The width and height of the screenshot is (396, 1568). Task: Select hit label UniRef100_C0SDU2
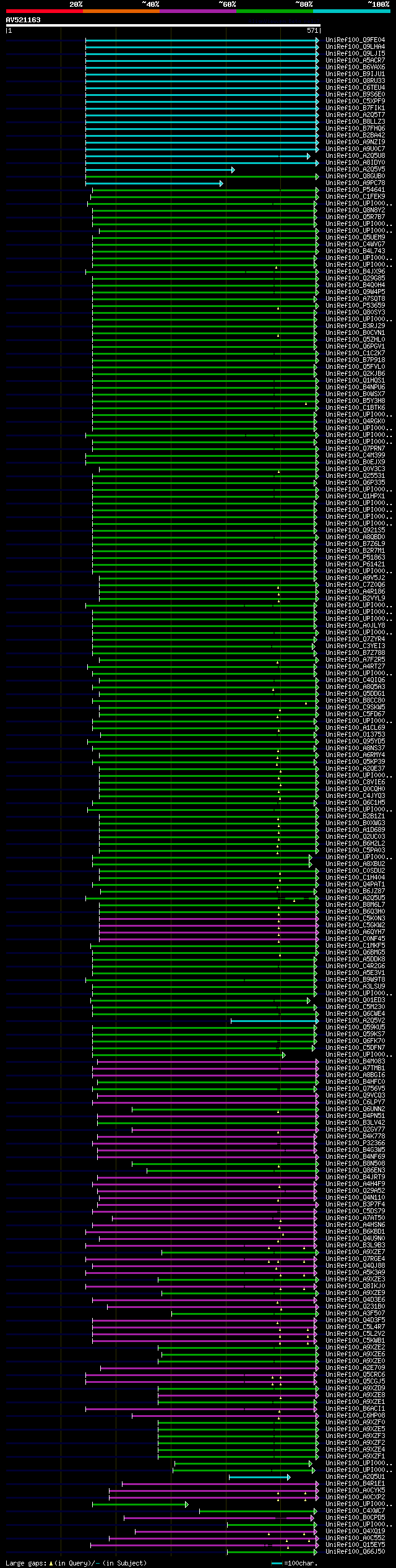click(x=355, y=871)
